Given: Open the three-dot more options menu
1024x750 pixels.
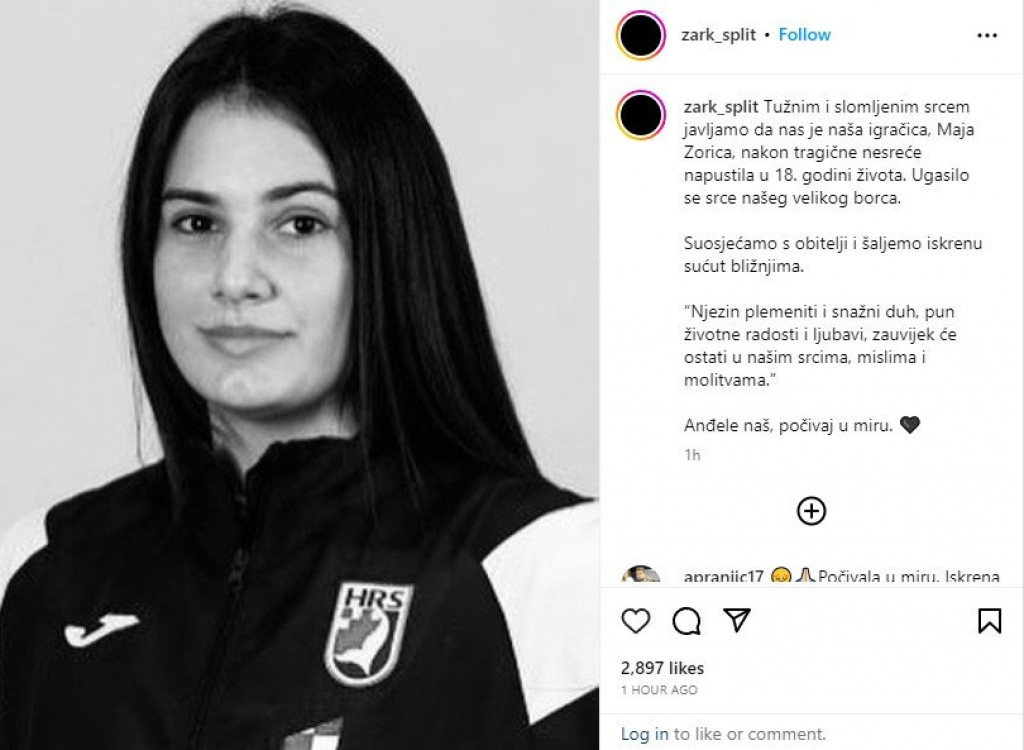Looking at the screenshot, I should (x=987, y=35).
